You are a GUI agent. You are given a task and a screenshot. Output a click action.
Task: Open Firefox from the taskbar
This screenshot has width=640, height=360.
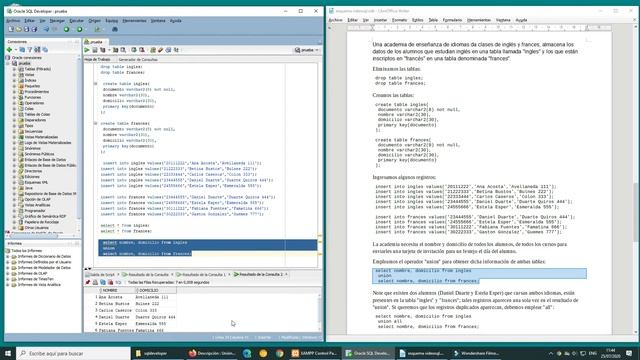[x=212, y=353]
